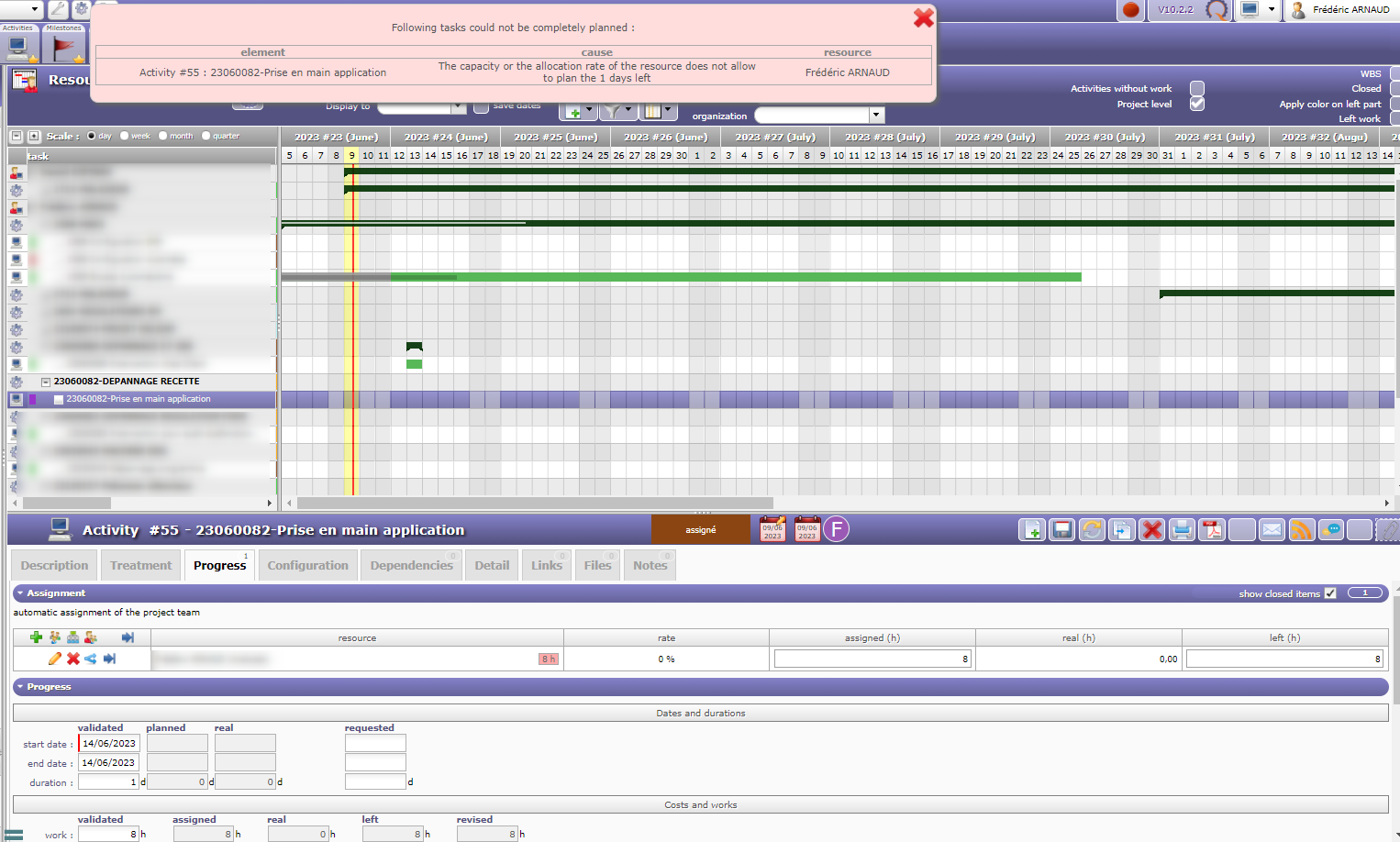
Task: Click the validated start date field
Action: pyautogui.click(x=109, y=744)
